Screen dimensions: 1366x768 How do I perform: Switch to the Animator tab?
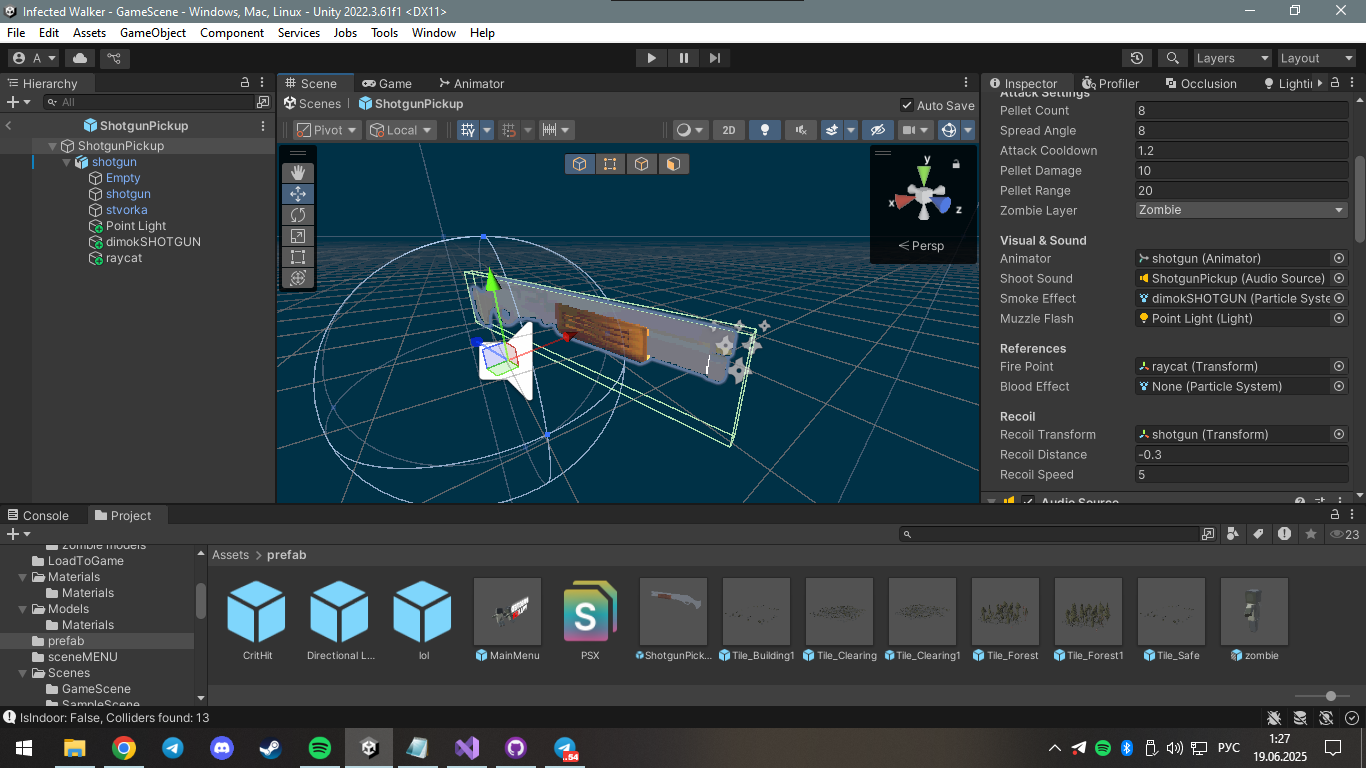[471, 83]
